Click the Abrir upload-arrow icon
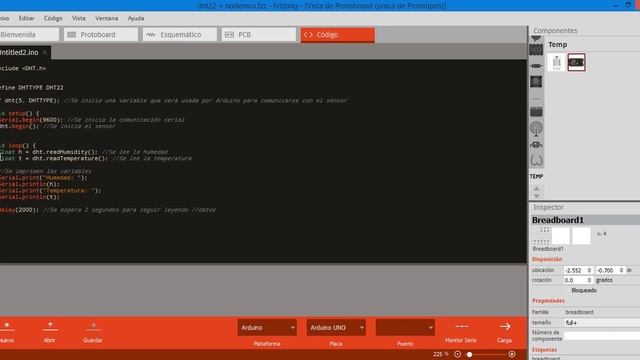640x360 pixels. pyautogui.click(x=50, y=326)
